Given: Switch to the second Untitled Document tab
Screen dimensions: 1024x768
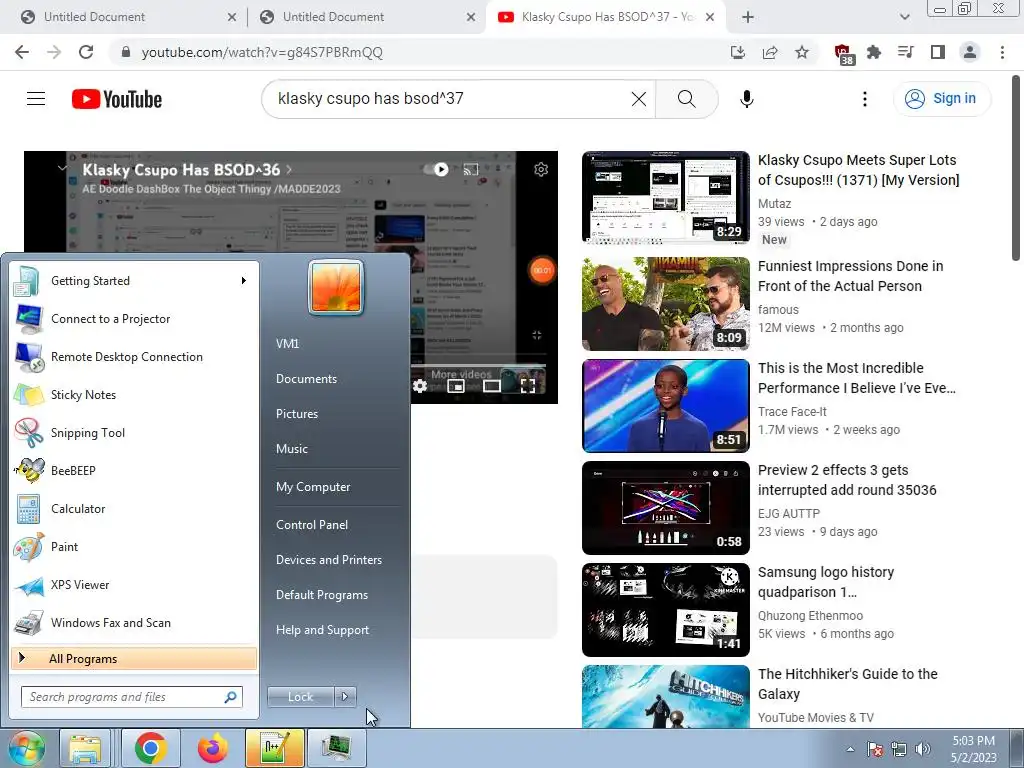Looking at the screenshot, I should click(366, 17).
